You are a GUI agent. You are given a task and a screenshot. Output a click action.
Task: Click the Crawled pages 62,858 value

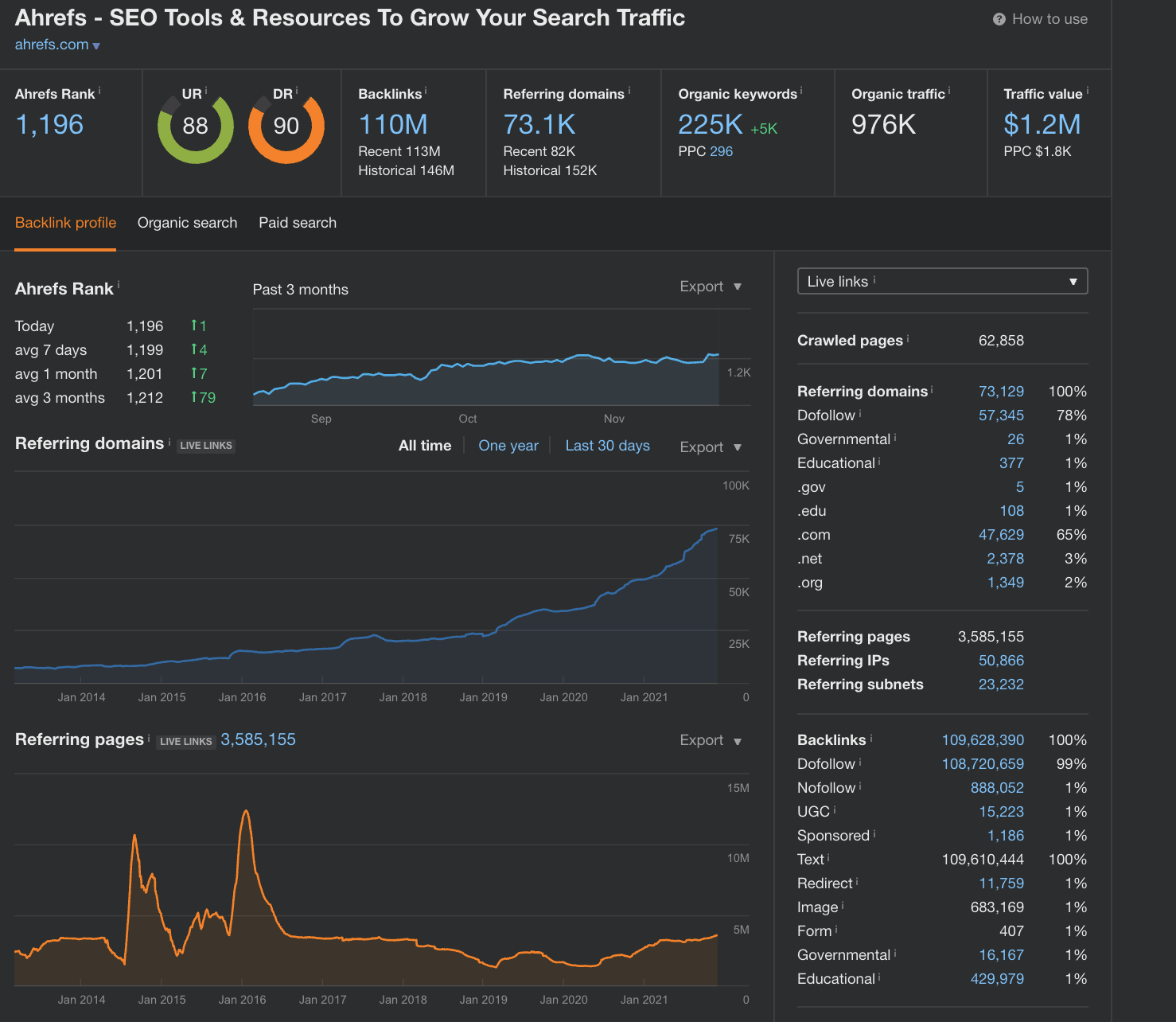click(x=1001, y=341)
